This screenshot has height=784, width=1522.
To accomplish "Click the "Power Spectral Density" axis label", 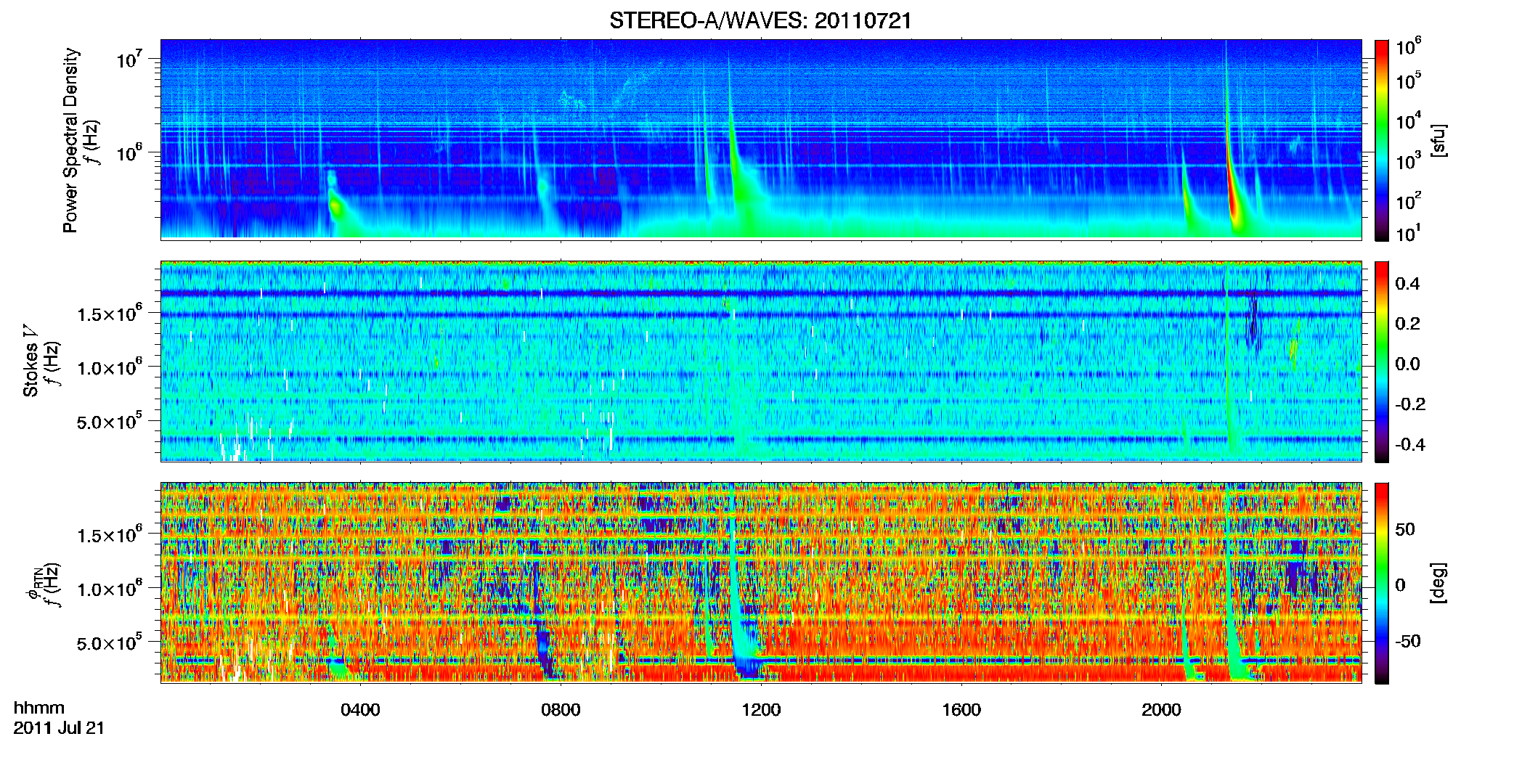I will click(x=70, y=140).
